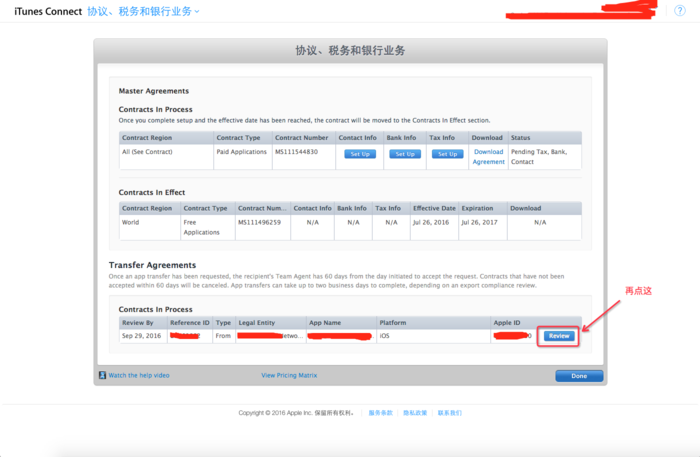The image size is (700, 457).
Task: Review the pending app transfer agreement
Action: (559, 336)
